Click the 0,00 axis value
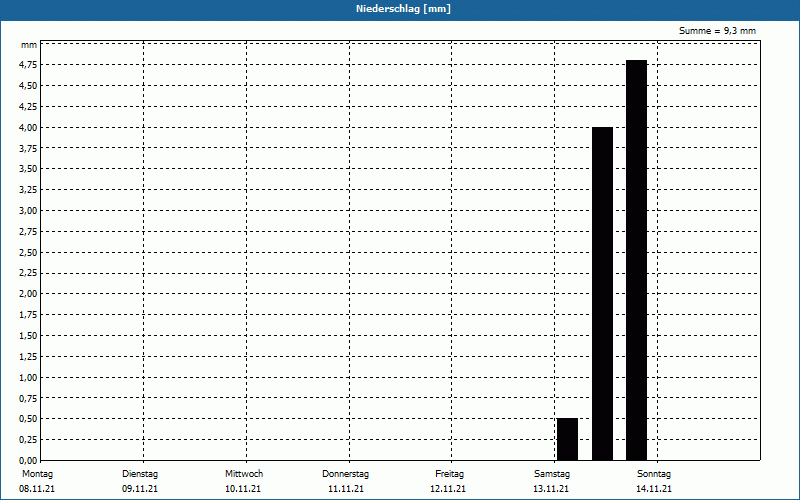 click(x=28, y=461)
